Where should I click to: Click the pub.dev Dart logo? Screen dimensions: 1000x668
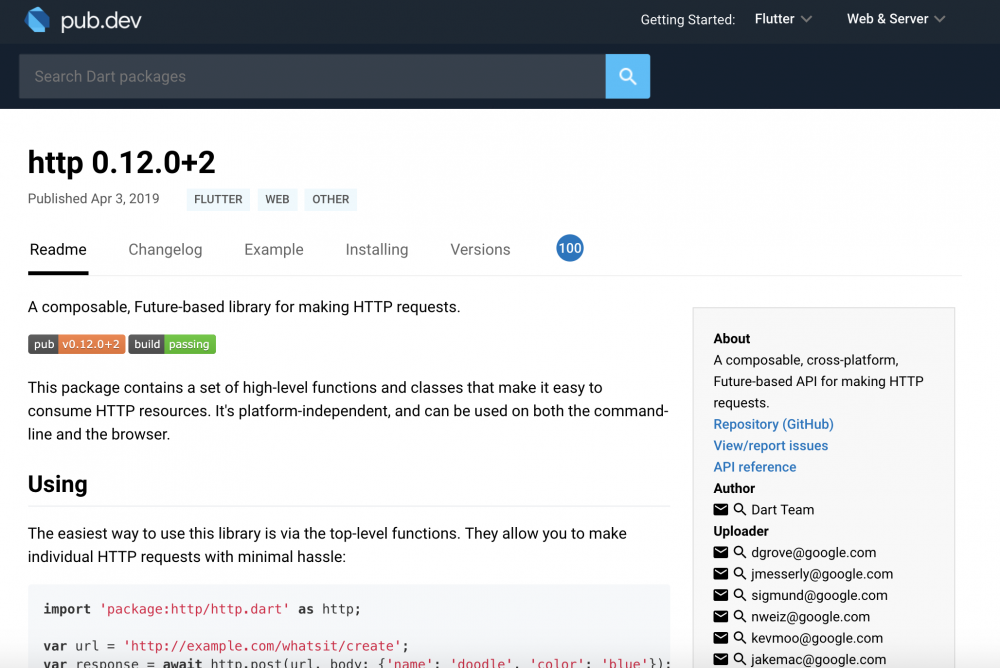click(x=38, y=20)
